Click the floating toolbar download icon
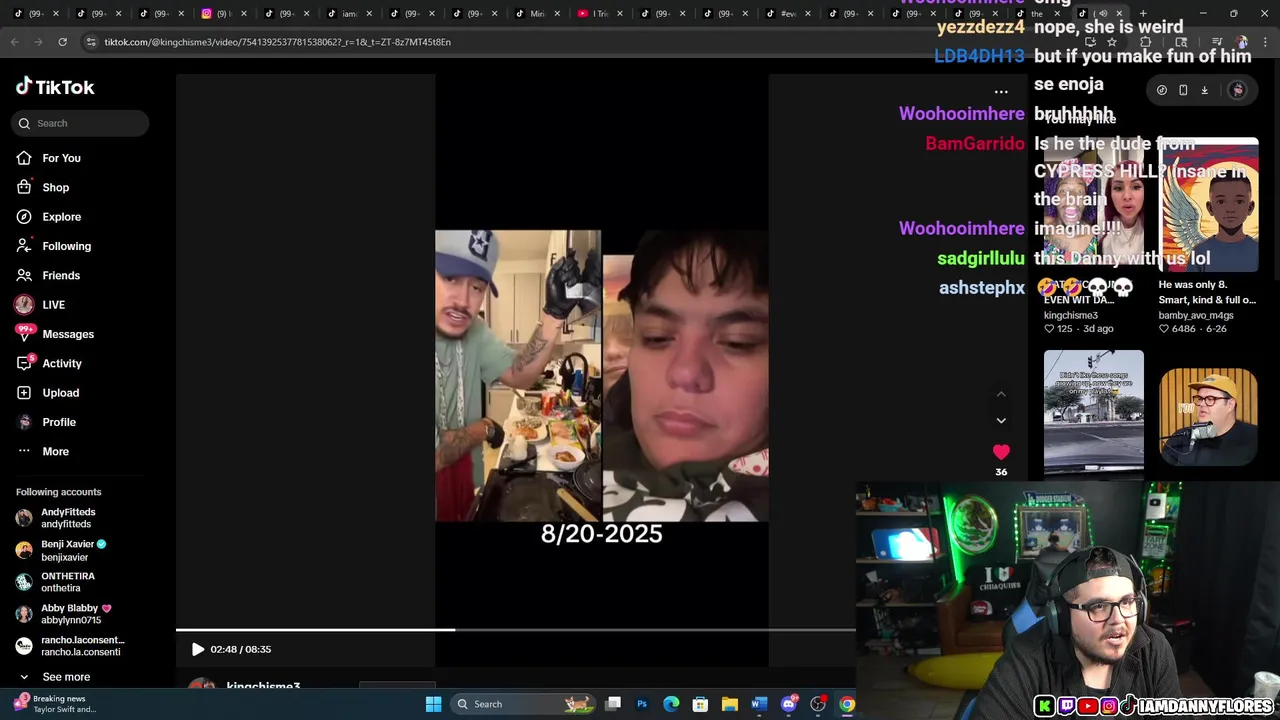 click(x=1205, y=90)
